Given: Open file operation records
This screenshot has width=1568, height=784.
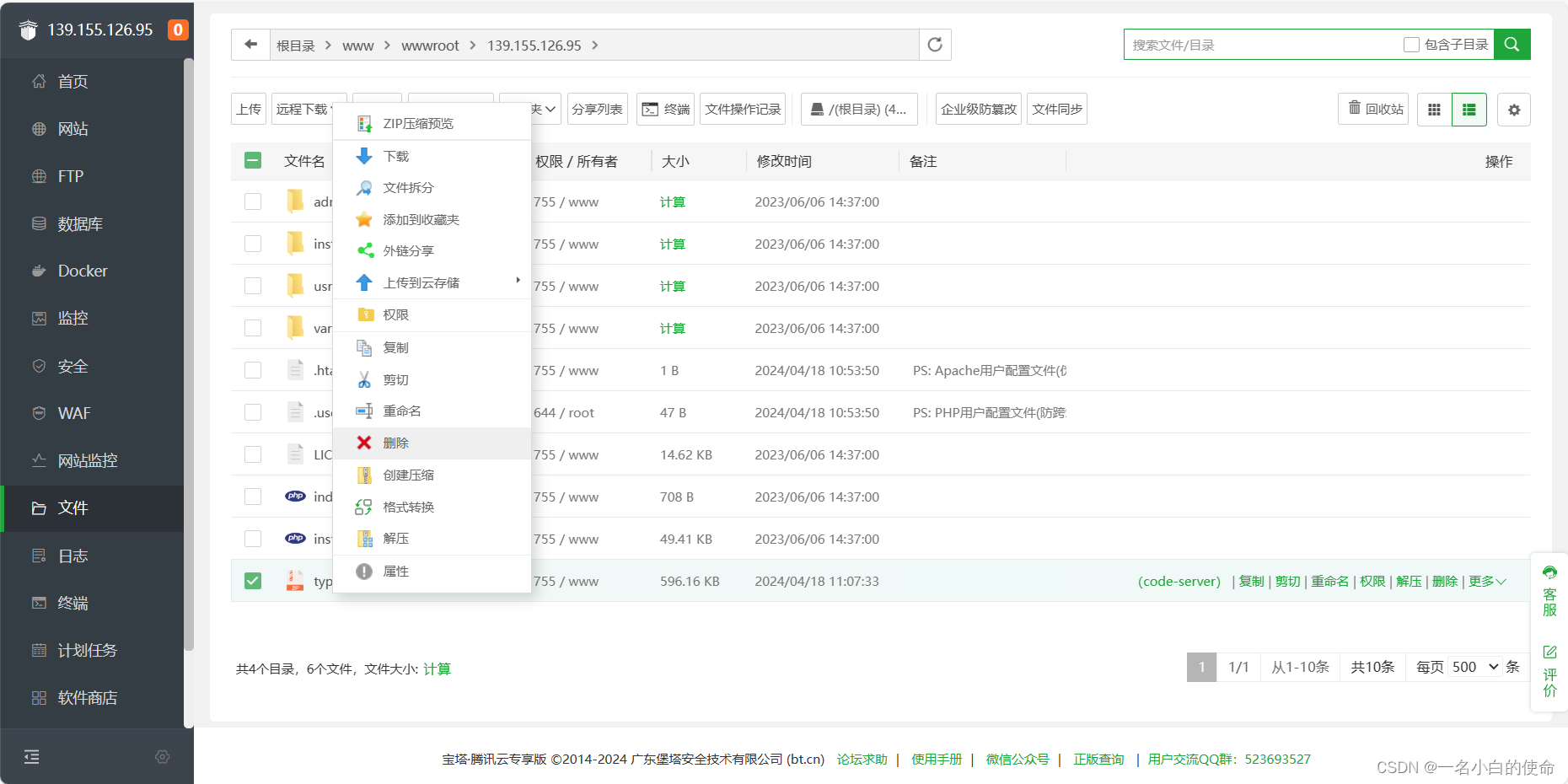Looking at the screenshot, I should tap(743, 109).
